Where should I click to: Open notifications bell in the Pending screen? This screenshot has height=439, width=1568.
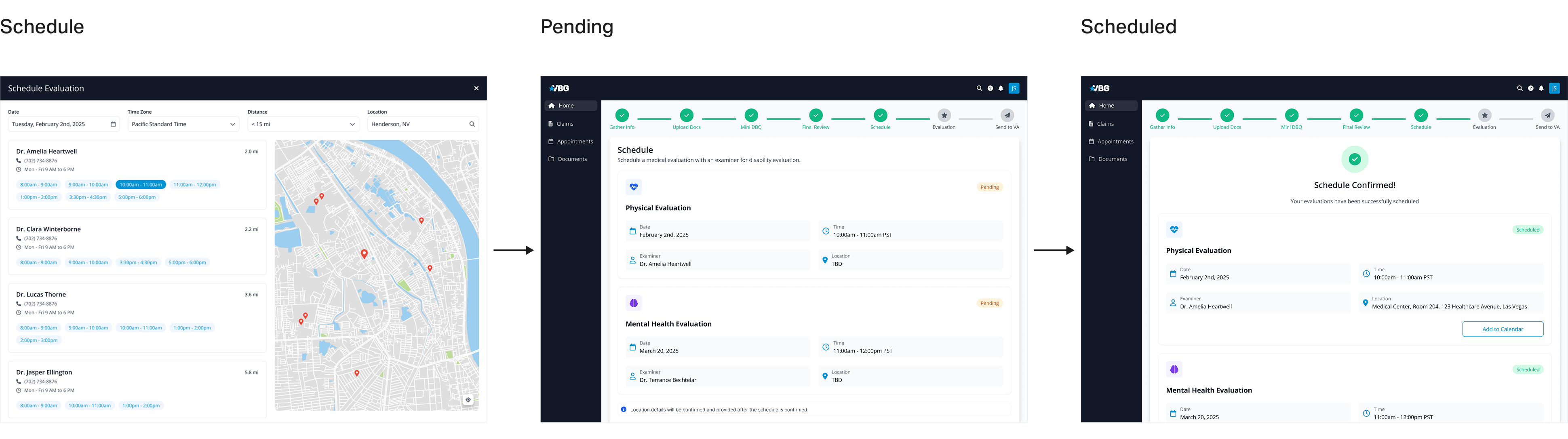(1001, 88)
